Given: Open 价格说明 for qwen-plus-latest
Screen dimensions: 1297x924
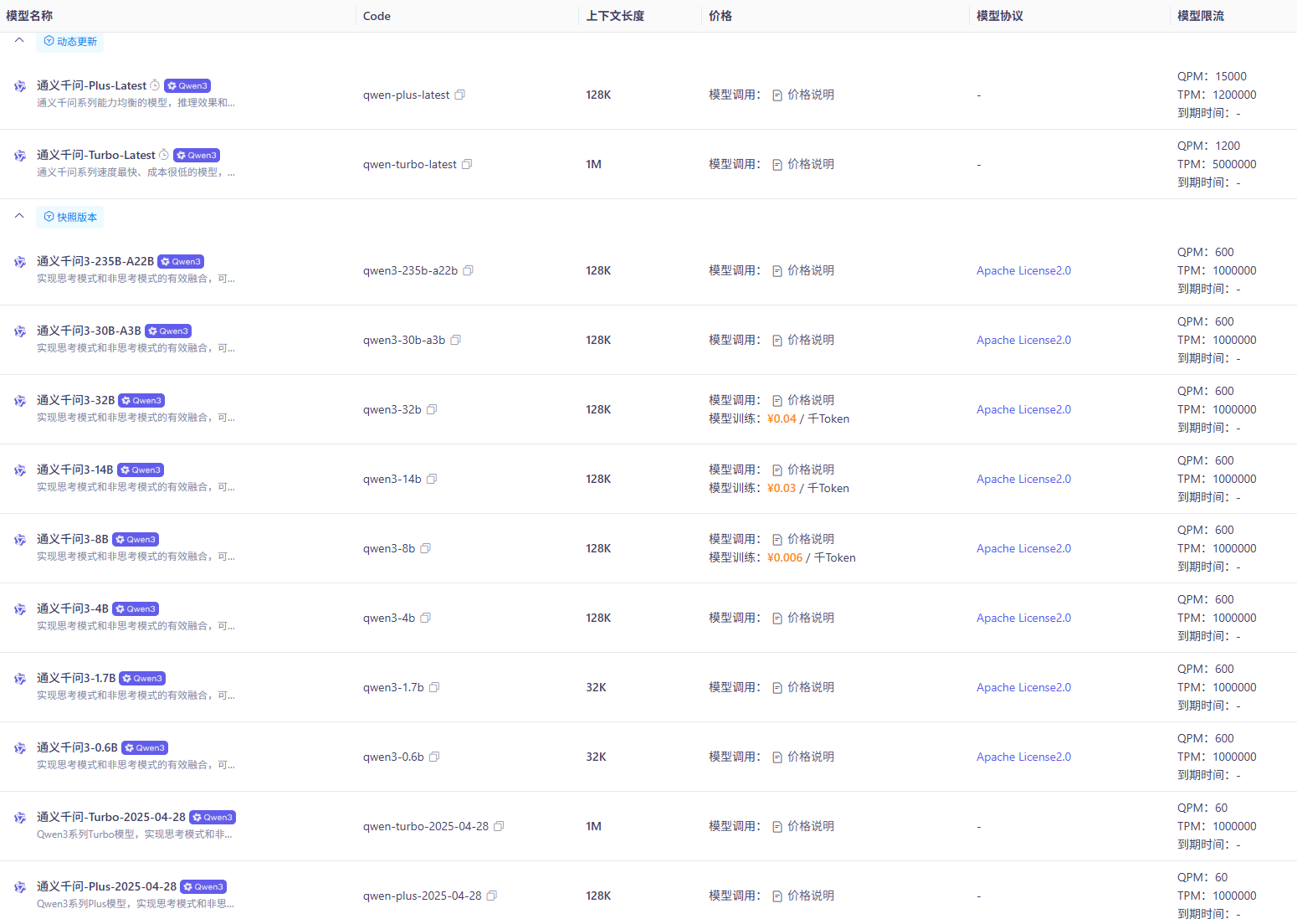Looking at the screenshot, I should click(803, 95).
